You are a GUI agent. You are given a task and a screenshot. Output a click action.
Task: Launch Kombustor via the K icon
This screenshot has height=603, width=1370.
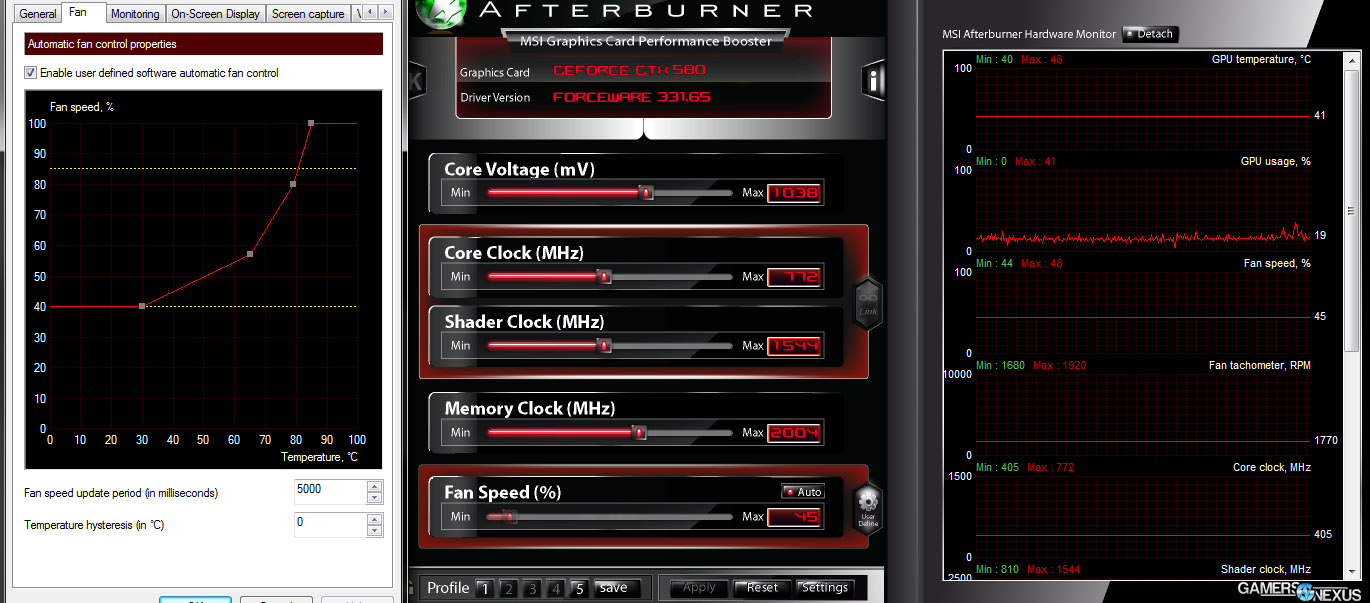pyautogui.click(x=415, y=80)
